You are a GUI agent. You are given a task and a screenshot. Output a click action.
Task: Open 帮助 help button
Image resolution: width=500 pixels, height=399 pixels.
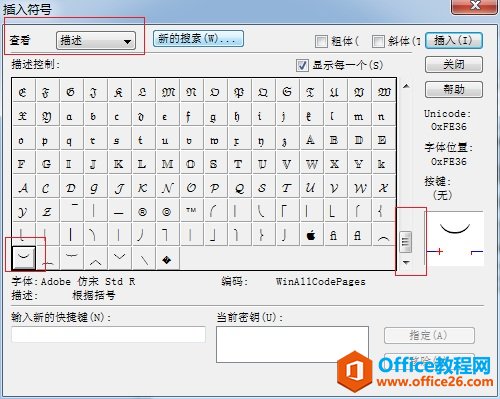(x=454, y=89)
